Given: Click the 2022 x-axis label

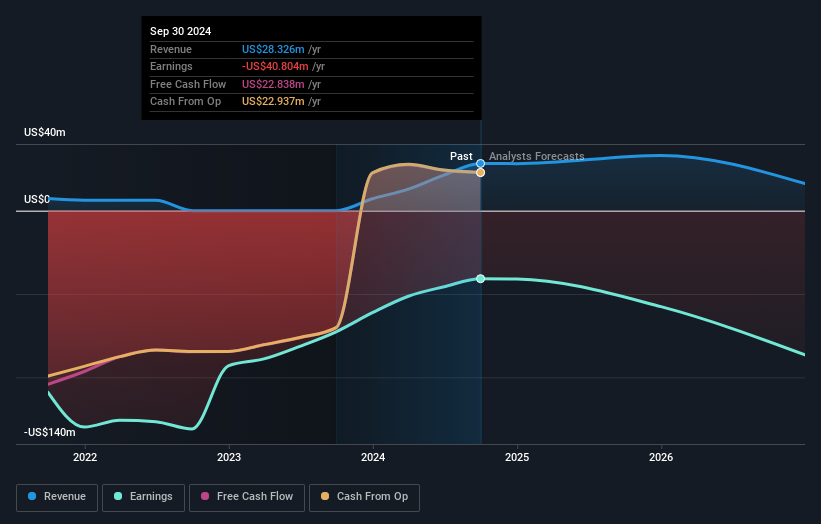Looking at the screenshot, I should 85,457.
